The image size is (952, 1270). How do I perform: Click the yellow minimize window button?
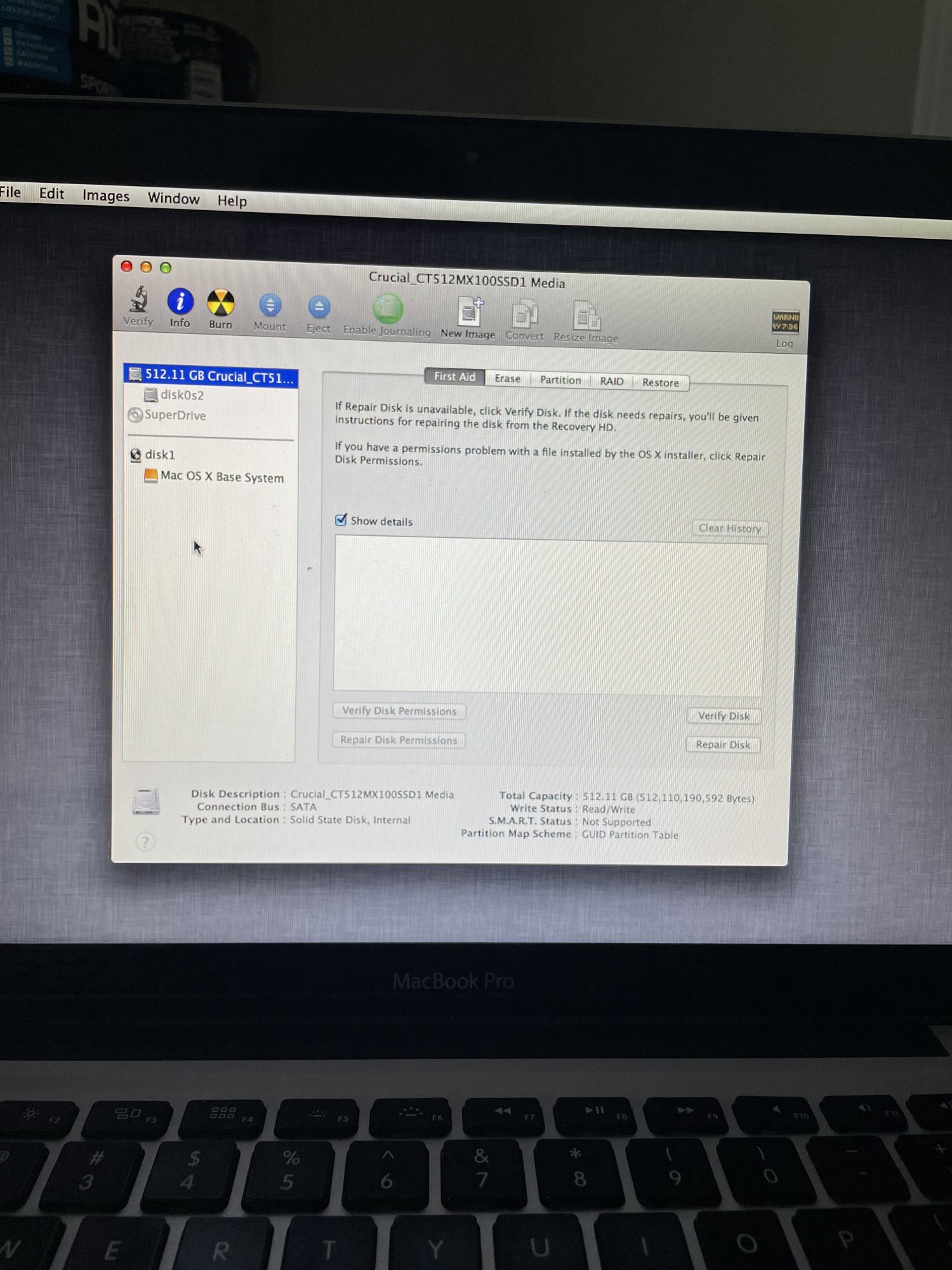(x=146, y=267)
